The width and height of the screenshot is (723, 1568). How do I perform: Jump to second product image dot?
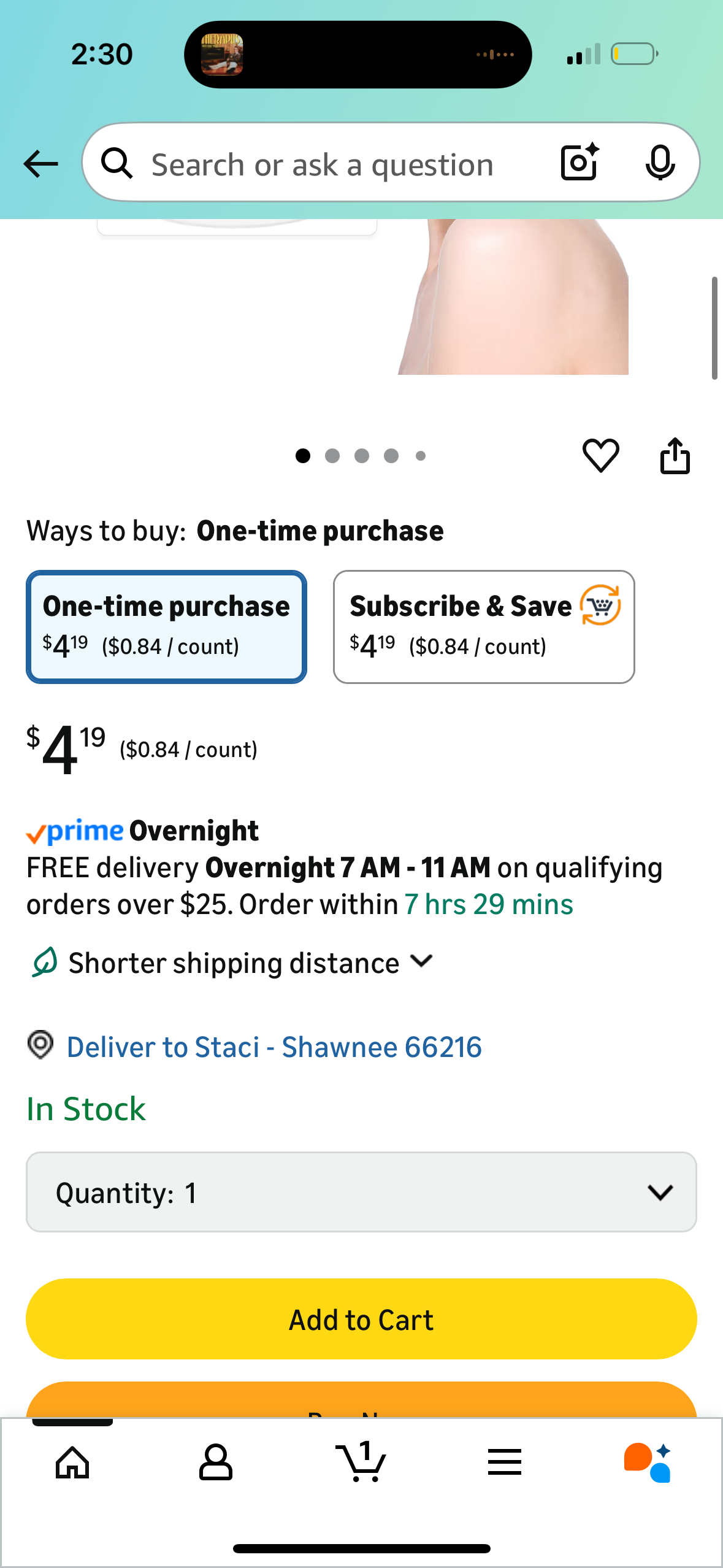point(332,456)
